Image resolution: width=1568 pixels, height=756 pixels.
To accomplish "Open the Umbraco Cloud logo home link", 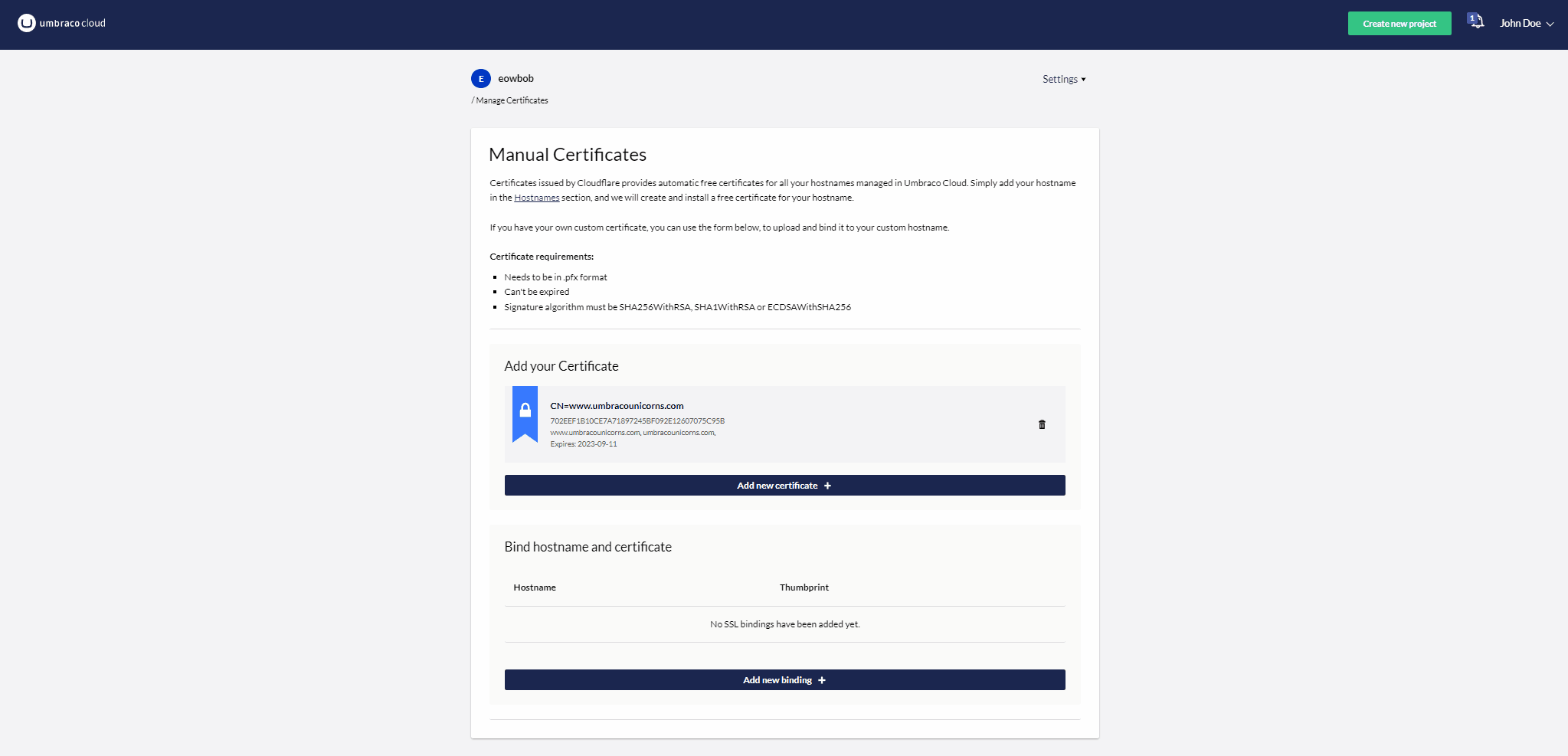I will 61,23.
